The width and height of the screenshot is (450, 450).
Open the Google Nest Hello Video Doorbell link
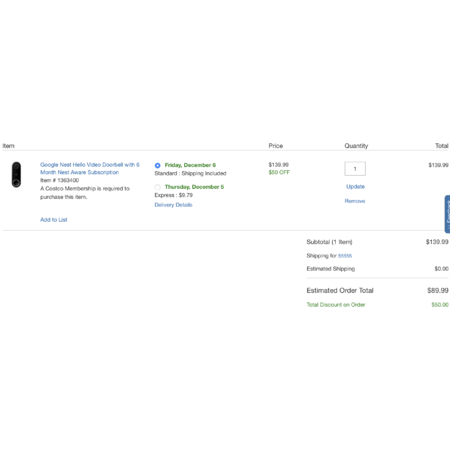[90, 168]
